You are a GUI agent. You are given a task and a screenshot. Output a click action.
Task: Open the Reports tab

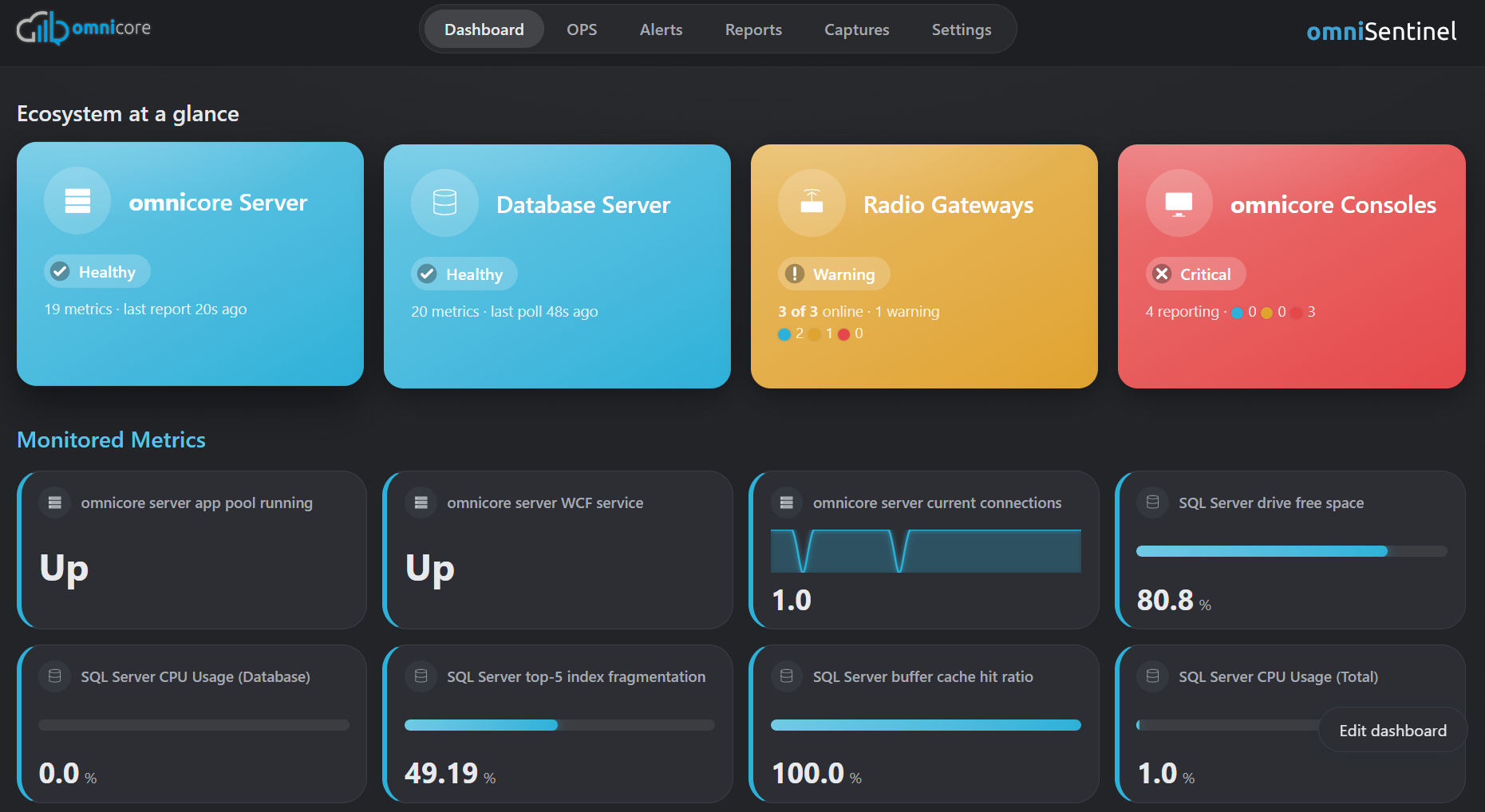(753, 30)
